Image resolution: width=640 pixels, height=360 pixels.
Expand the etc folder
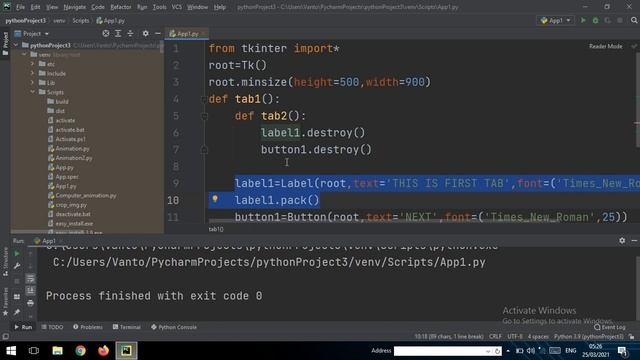32,64
